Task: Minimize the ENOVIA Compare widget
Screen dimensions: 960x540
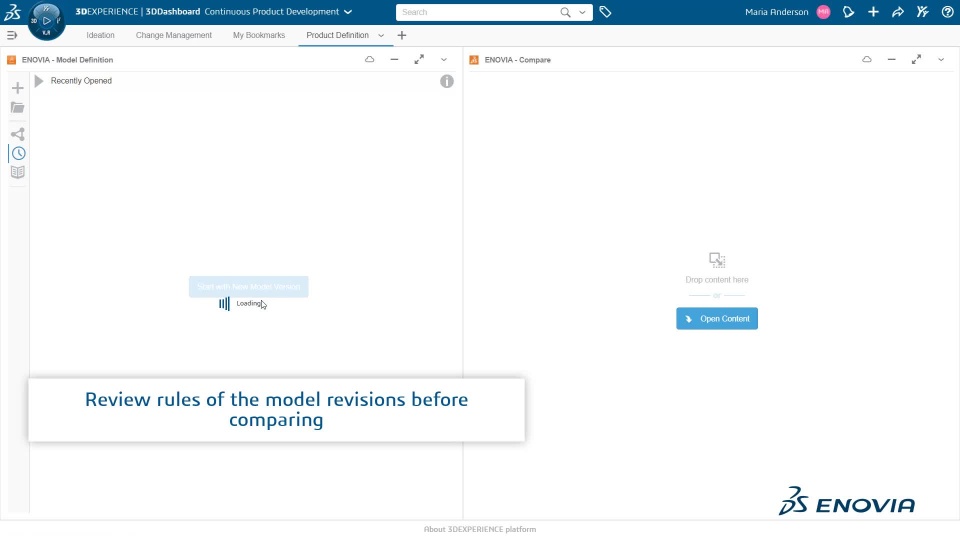Action: coord(891,59)
